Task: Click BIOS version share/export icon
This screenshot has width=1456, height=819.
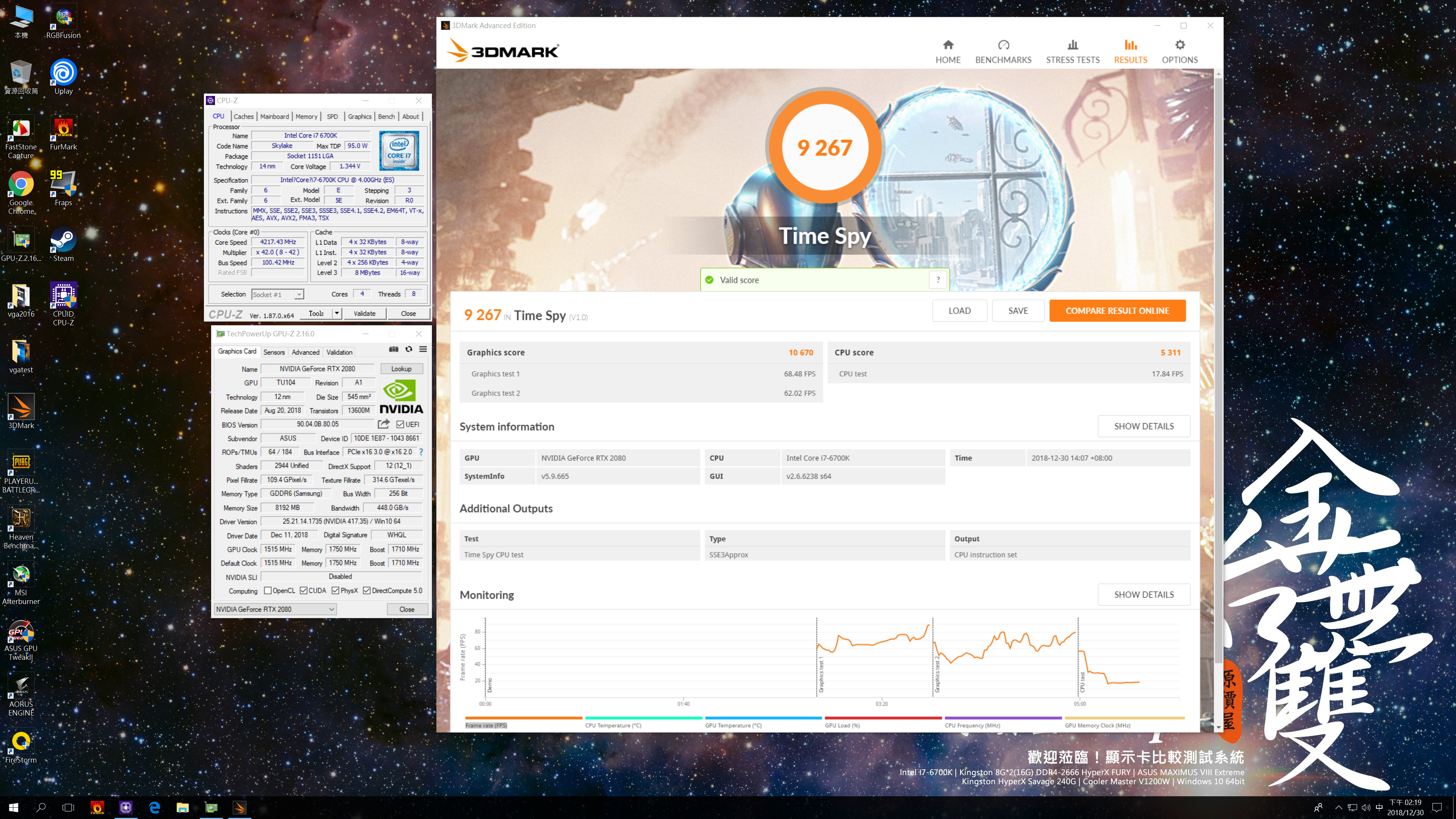Action: pyautogui.click(x=384, y=424)
